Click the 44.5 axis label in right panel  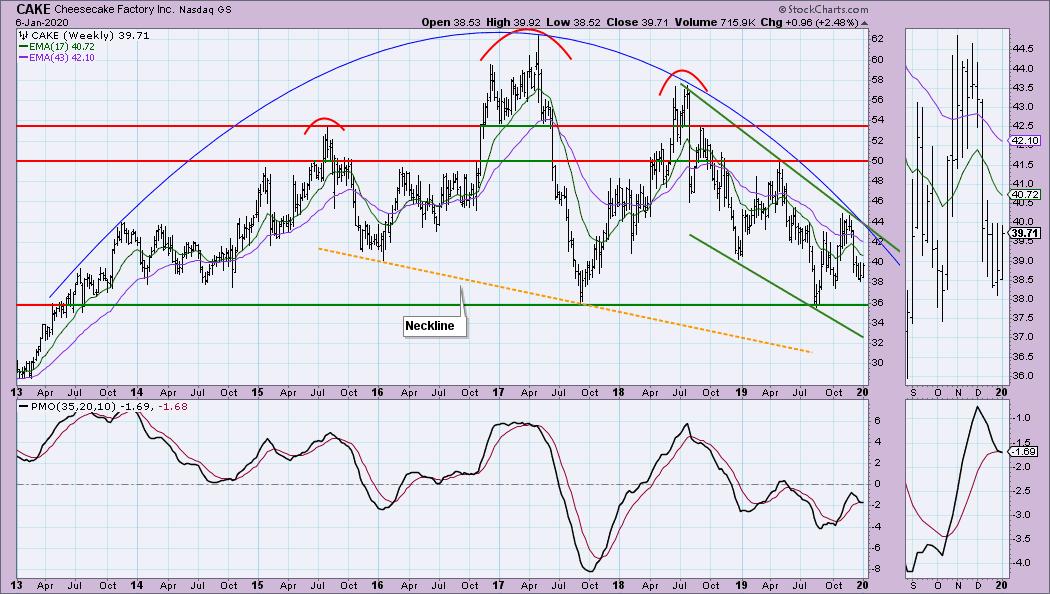tap(1023, 49)
